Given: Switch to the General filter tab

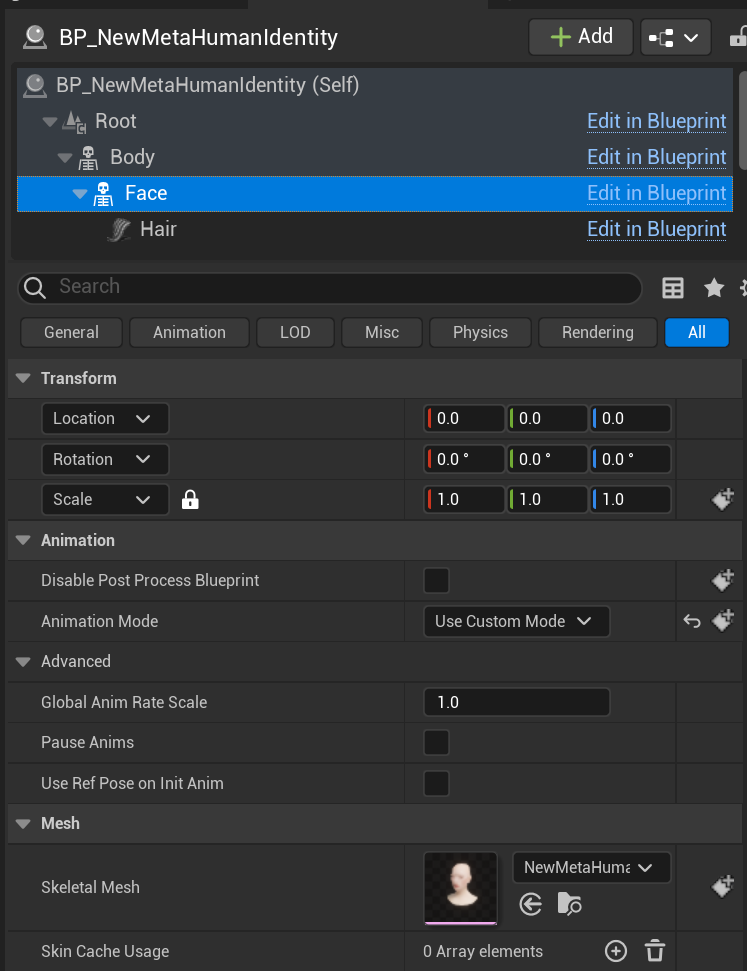Looking at the screenshot, I should [71, 333].
